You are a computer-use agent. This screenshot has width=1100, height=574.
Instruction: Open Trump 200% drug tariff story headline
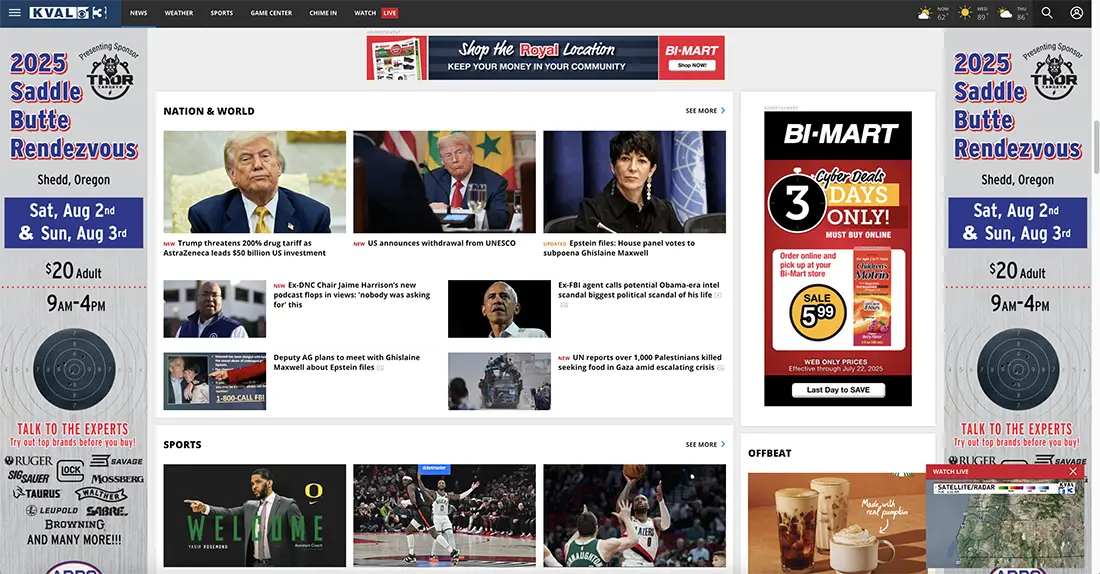pos(245,248)
